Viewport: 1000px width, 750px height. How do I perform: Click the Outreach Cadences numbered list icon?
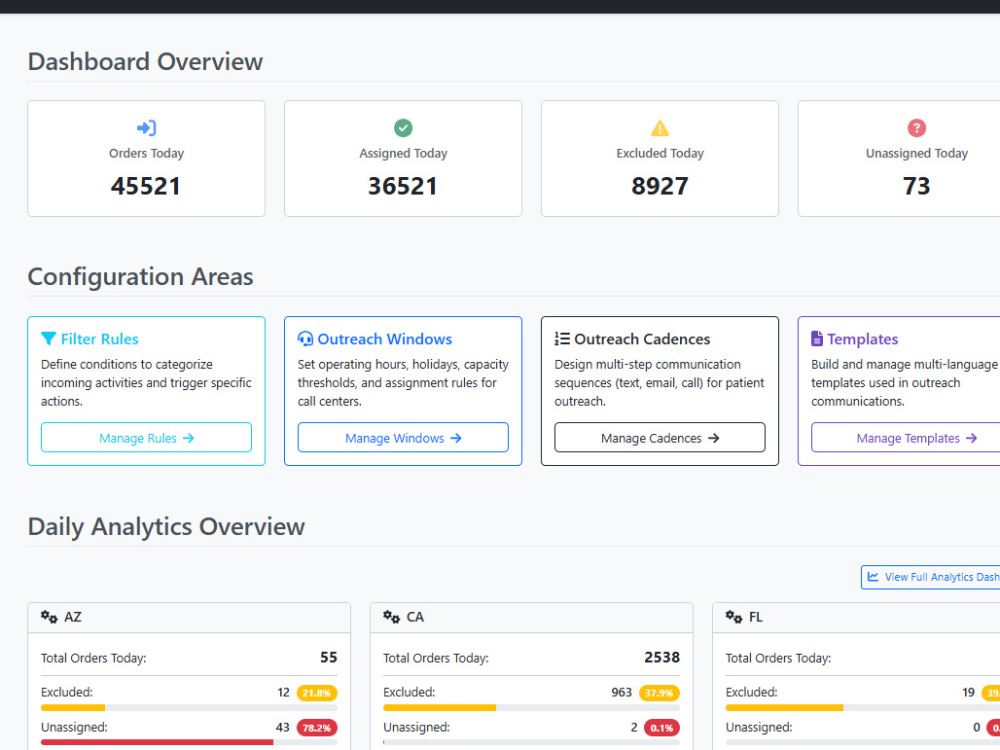point(562,339)
